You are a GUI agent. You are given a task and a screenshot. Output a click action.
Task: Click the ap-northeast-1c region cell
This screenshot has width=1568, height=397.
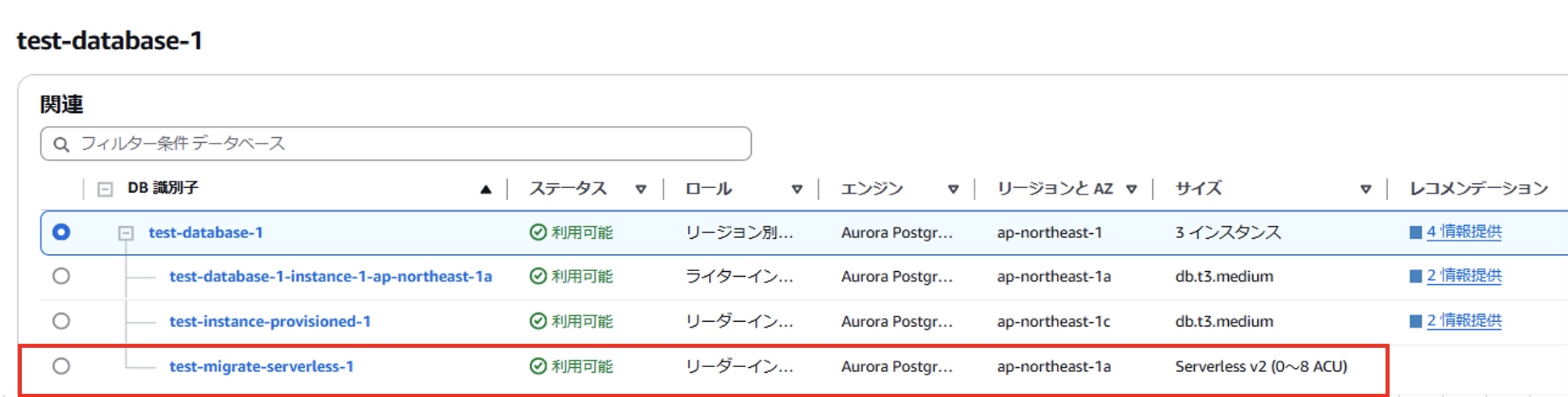point(1054,321)
